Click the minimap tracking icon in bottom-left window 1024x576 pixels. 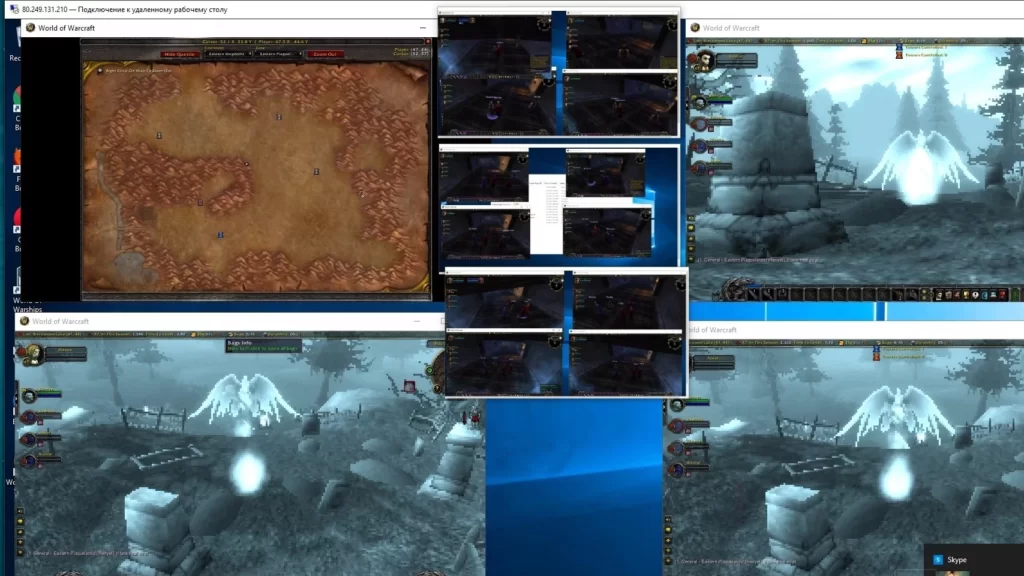click(430, 370)
